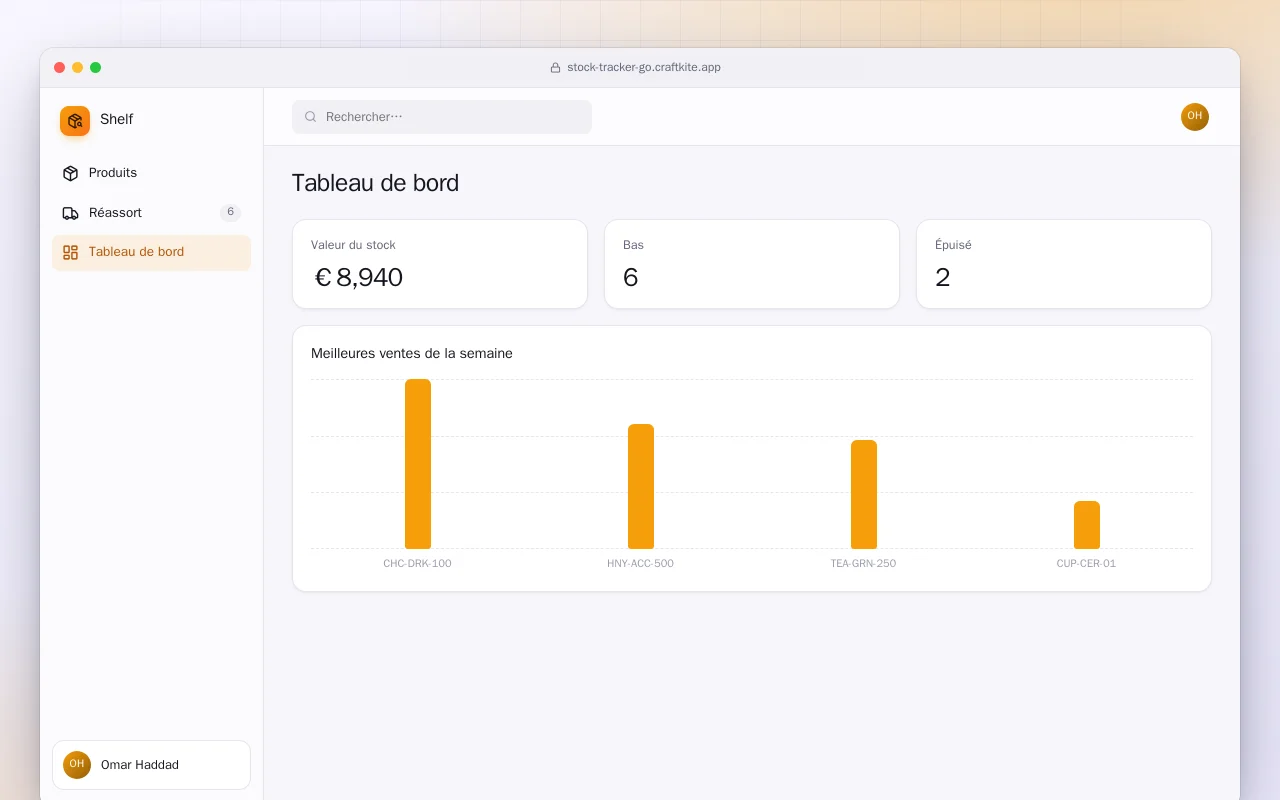Open the Épuisé stock card
The width and height of the screenshot is (1280, 800).
[1064, 264]
